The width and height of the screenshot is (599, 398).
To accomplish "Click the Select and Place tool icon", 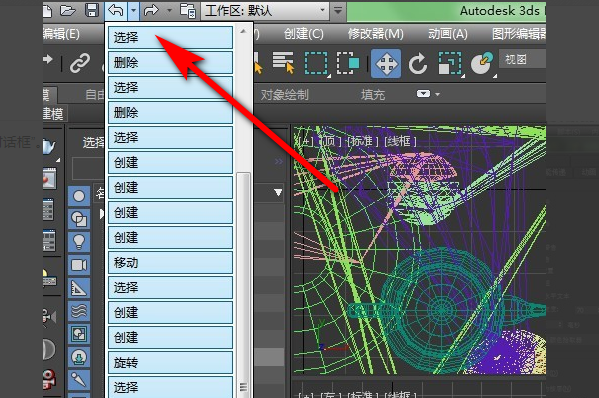I will [x=482, y=63].
